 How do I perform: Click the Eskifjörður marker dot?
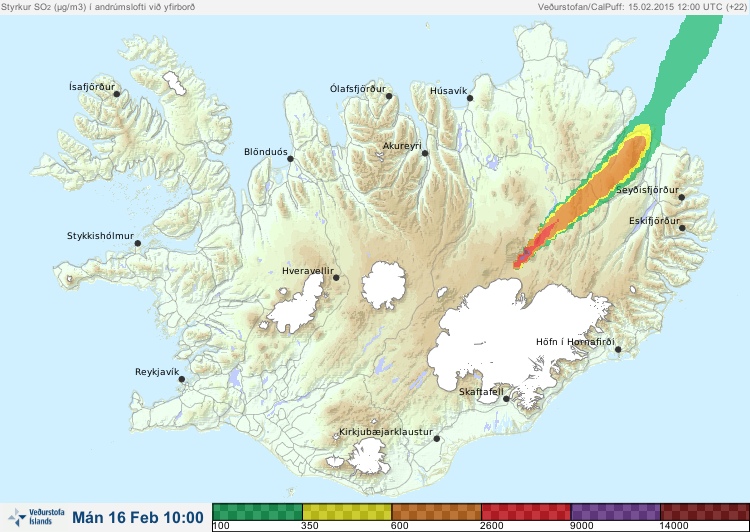click(x=682, y=228)
